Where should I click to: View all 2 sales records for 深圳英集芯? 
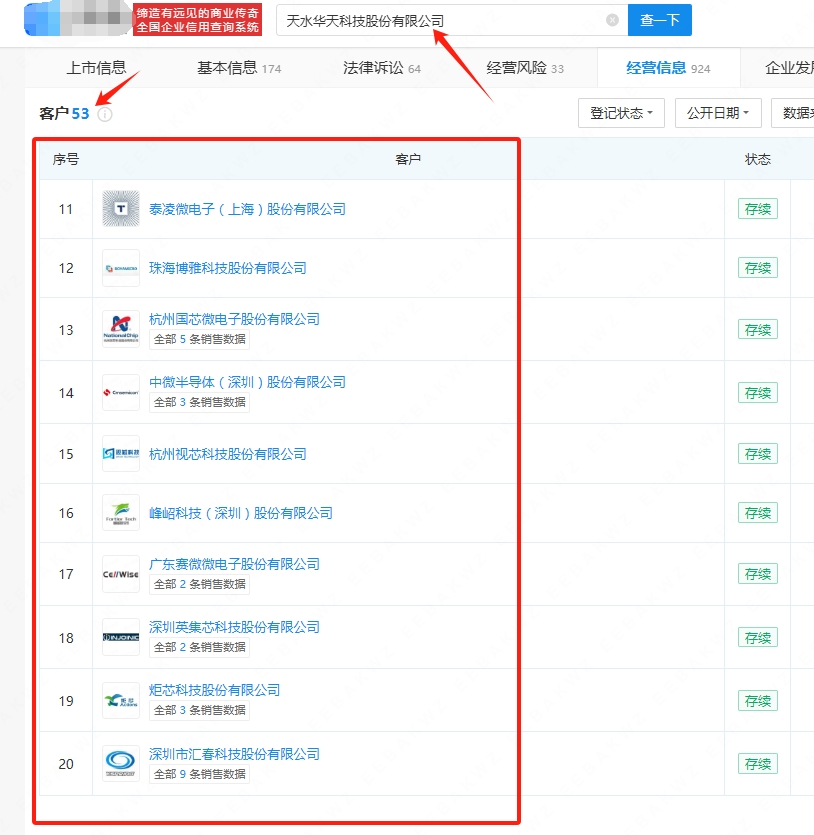click(199, 647)
